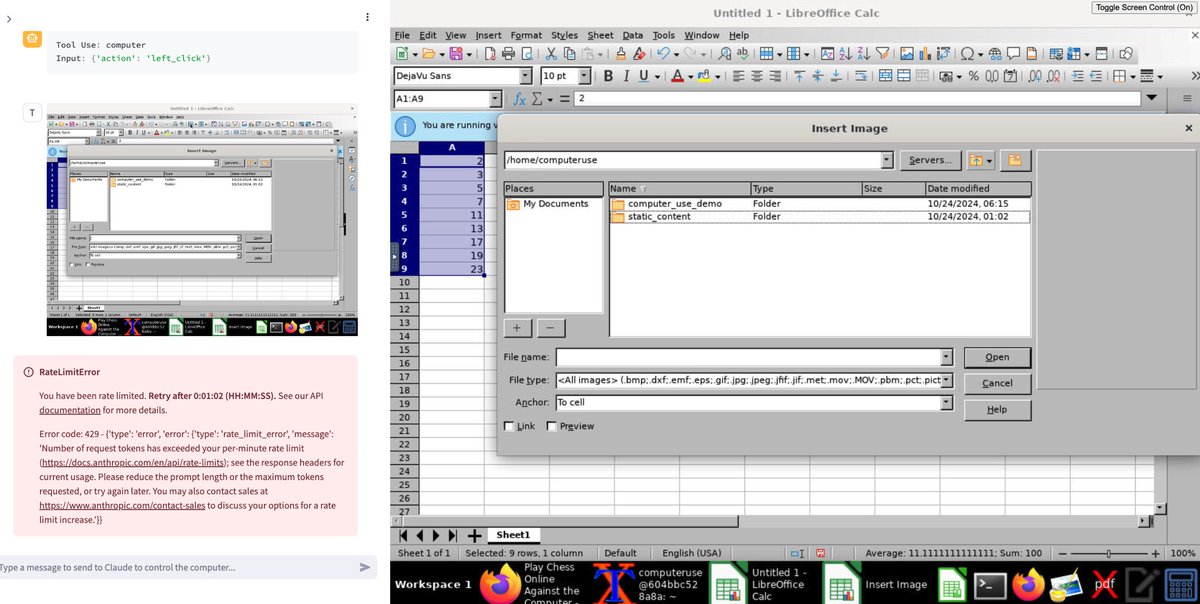
Task: Click the zoom slider in status bar
Action: (1107, 553)
